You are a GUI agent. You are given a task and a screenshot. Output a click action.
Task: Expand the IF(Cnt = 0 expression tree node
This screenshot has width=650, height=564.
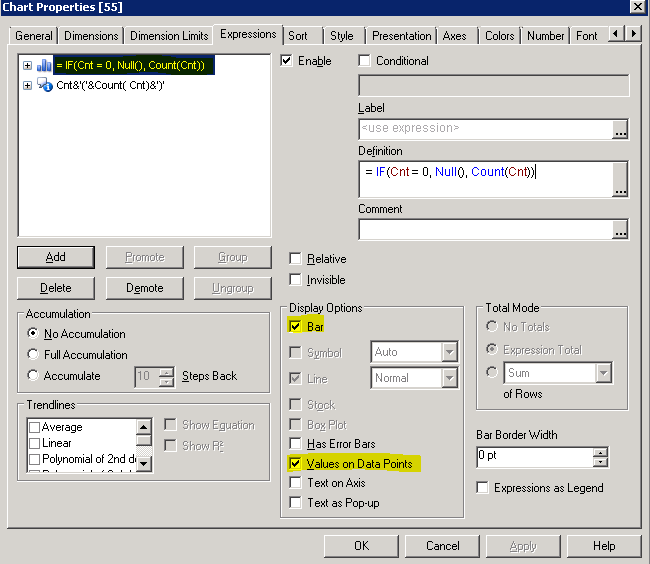27,66
